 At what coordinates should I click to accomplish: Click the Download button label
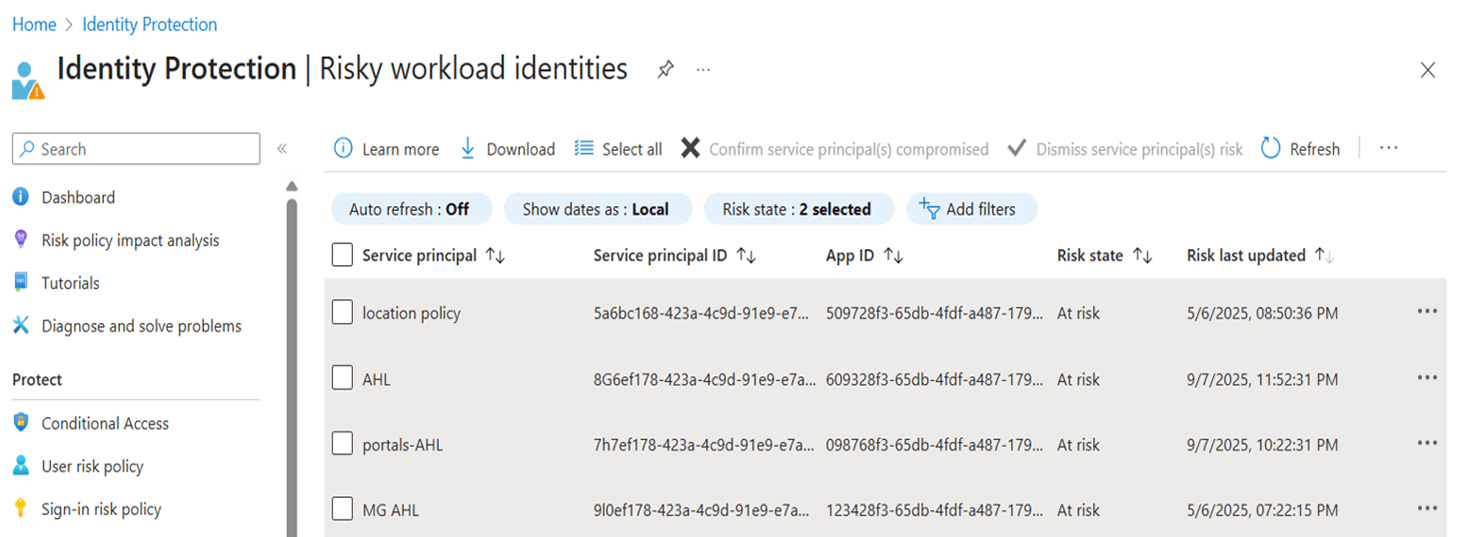tap(520, 149)
